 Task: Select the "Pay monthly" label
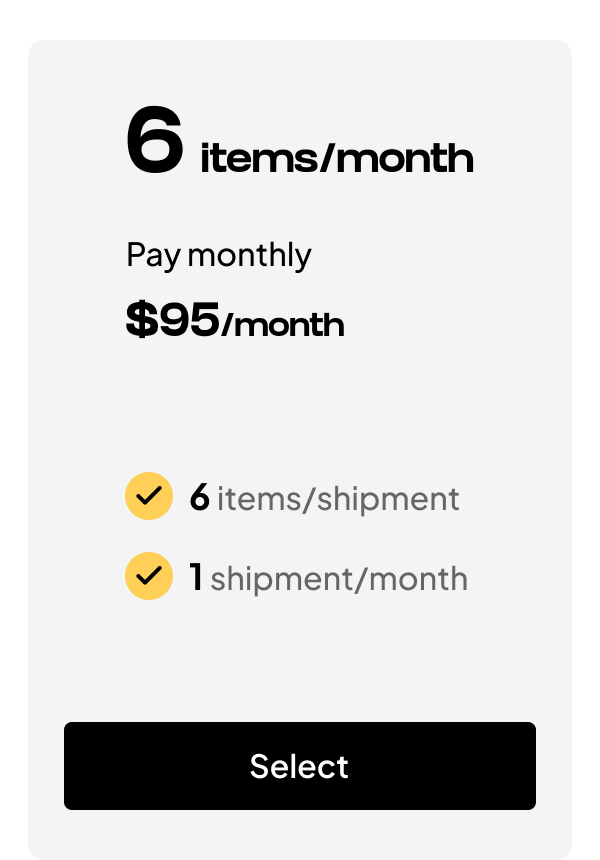click(219, 256)
